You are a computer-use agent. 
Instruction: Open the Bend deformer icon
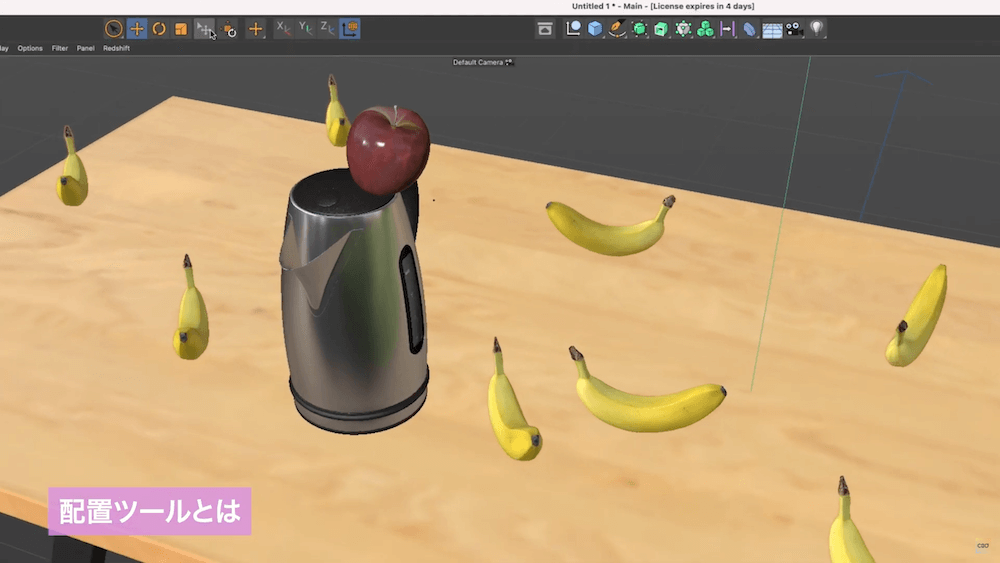(749, 29)
